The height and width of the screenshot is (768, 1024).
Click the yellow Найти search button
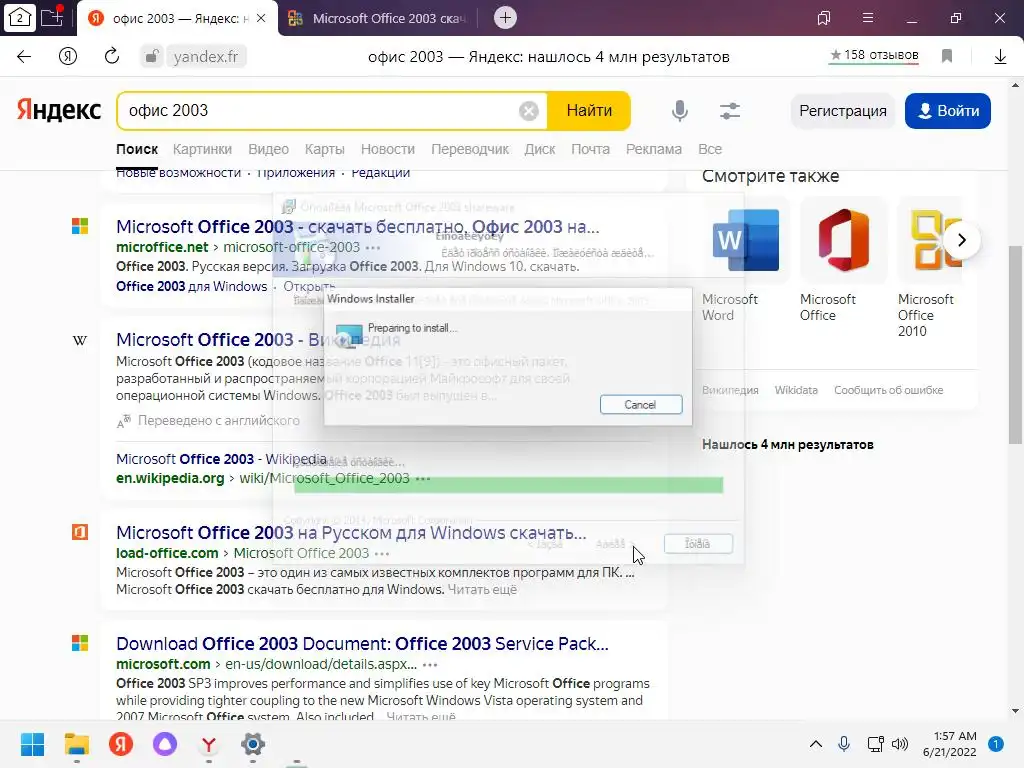[589, 111]
